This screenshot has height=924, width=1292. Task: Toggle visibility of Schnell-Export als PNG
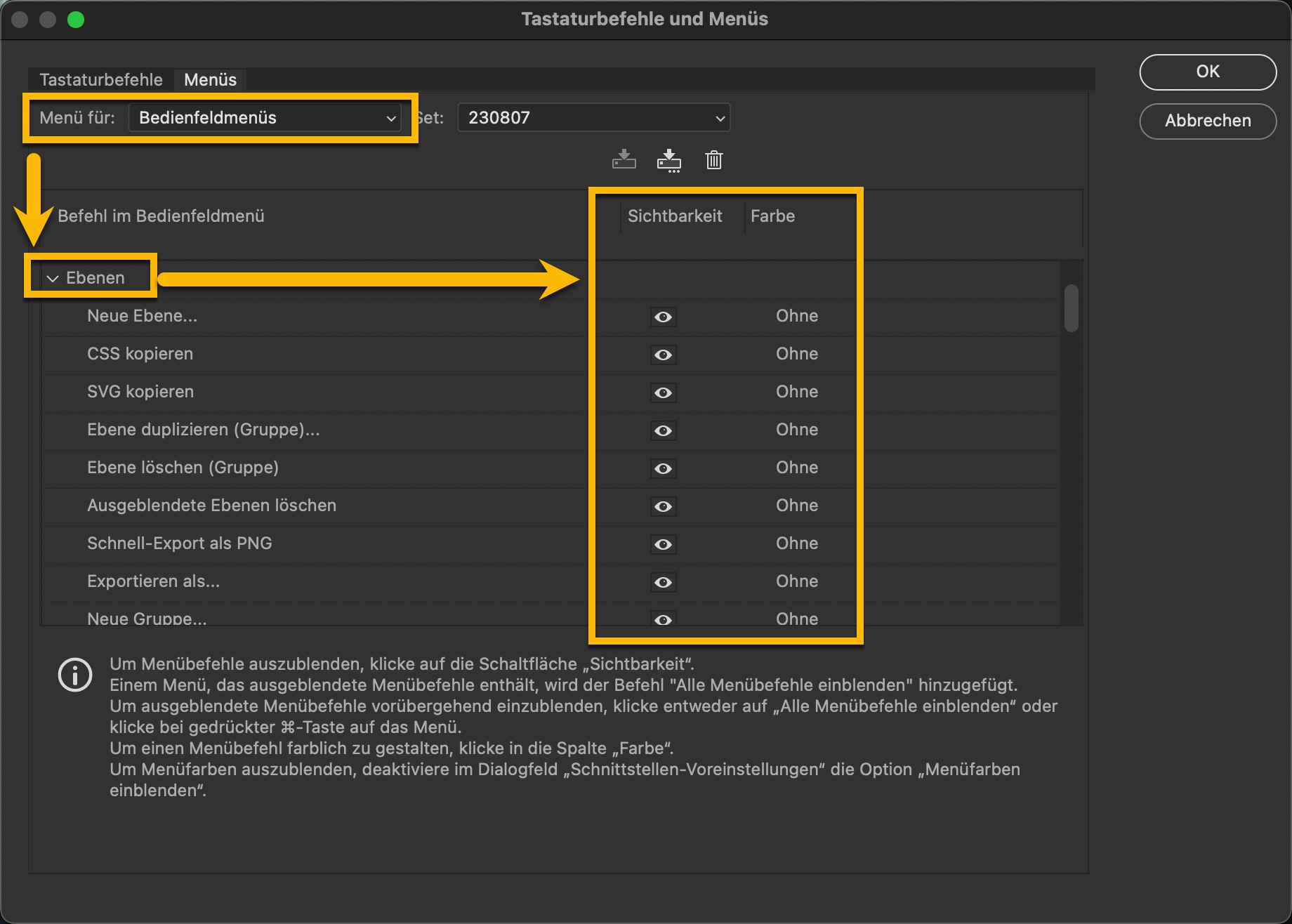663,544
